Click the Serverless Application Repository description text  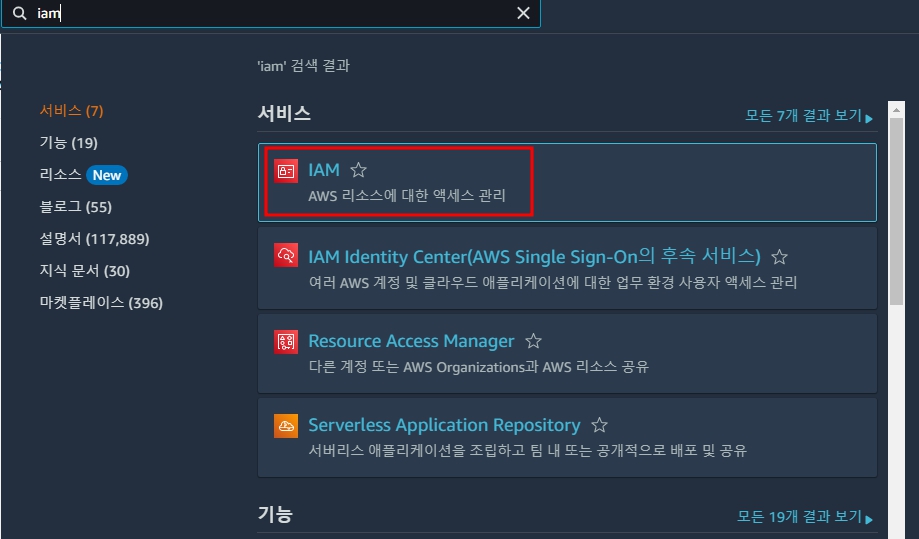point(527,451)
